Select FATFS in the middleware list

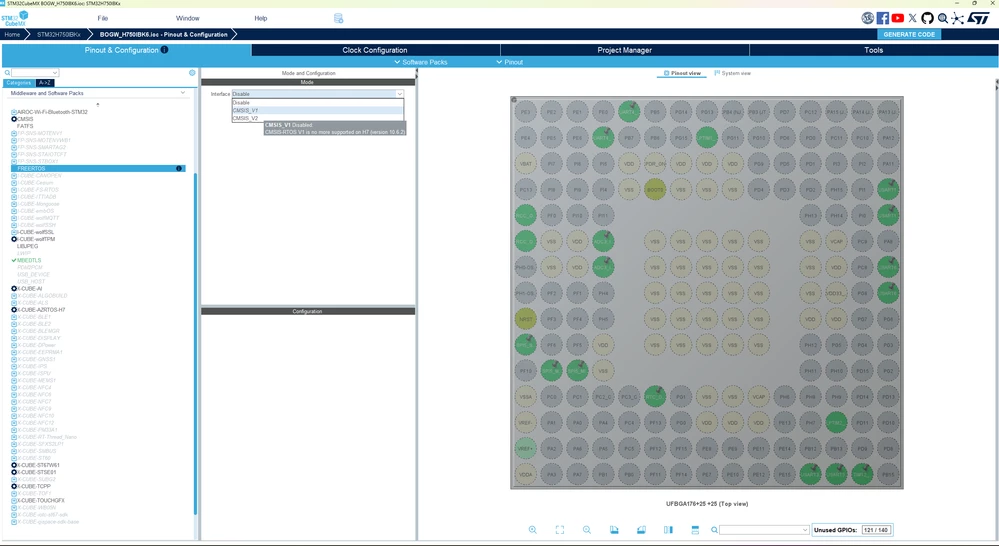[x=25, y=126]
